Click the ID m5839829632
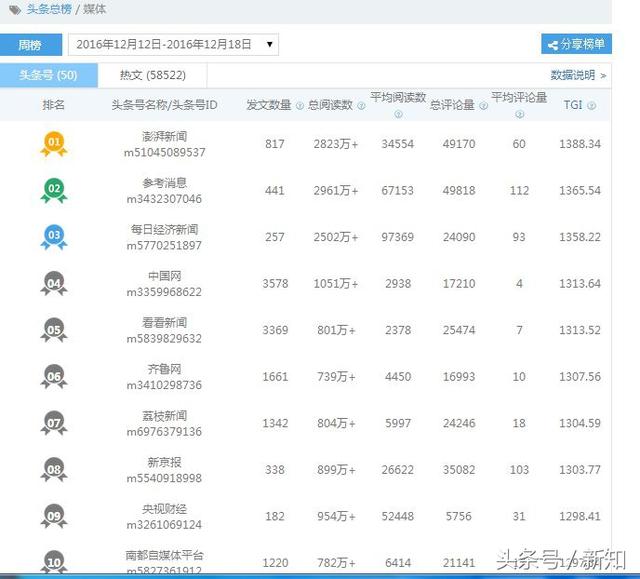 (164, 338)
